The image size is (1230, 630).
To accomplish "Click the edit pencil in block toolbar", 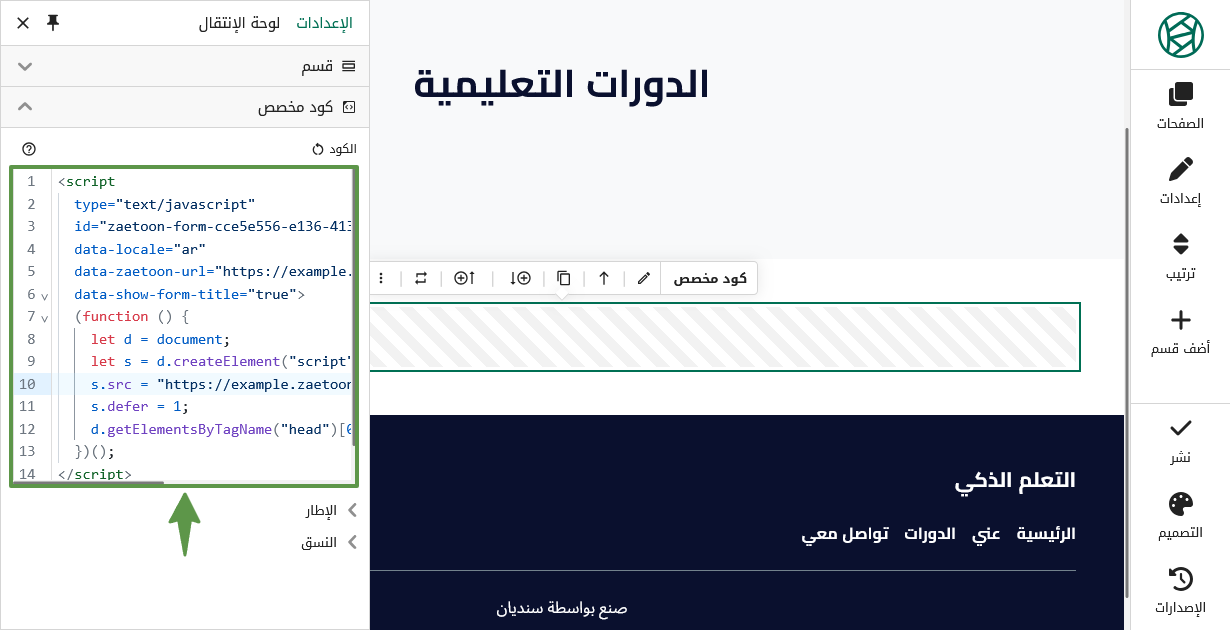I will [643, 278].
